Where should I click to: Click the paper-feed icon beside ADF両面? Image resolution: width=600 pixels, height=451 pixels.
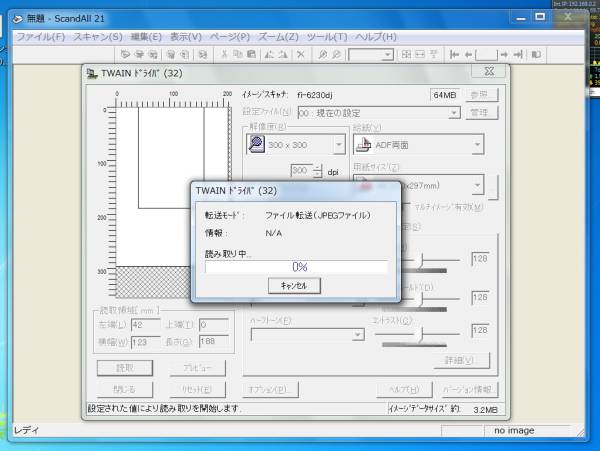(x=364, y=144)
